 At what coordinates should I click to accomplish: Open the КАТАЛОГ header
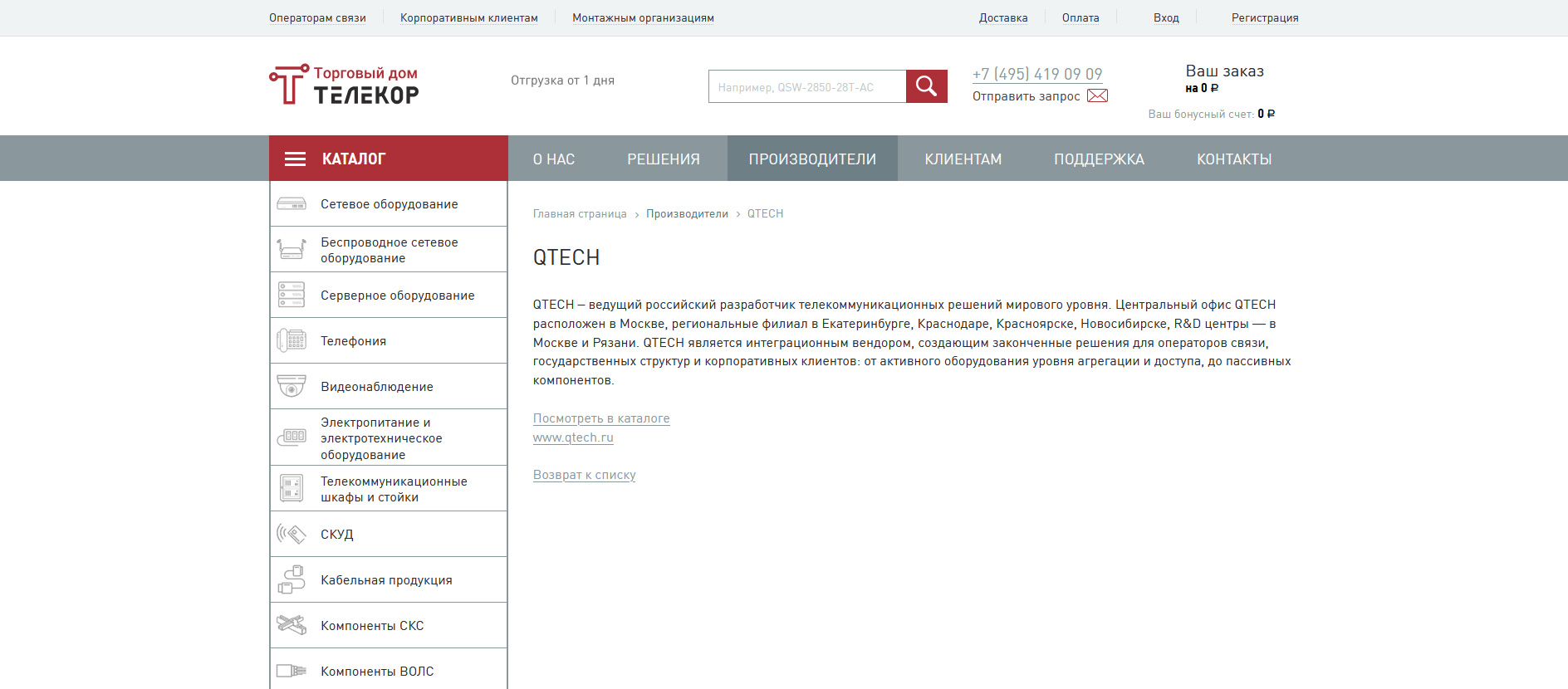tap(389, 159)
